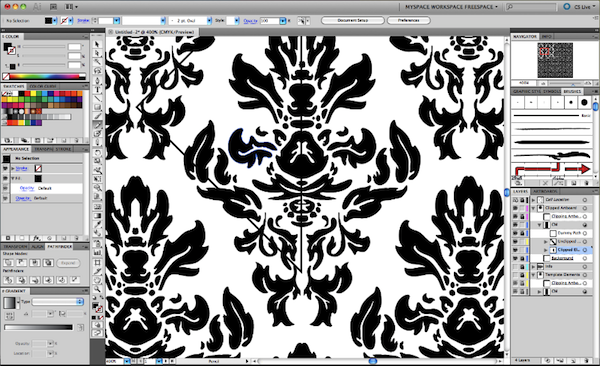This screenshot has height=366, width=600.
Task: Click the Preferences button
Action: [x=409, y=20]
